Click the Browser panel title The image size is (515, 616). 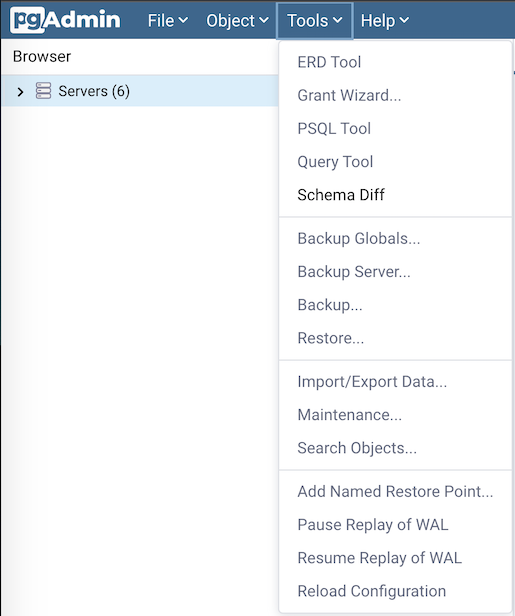(x=42, y=57)
